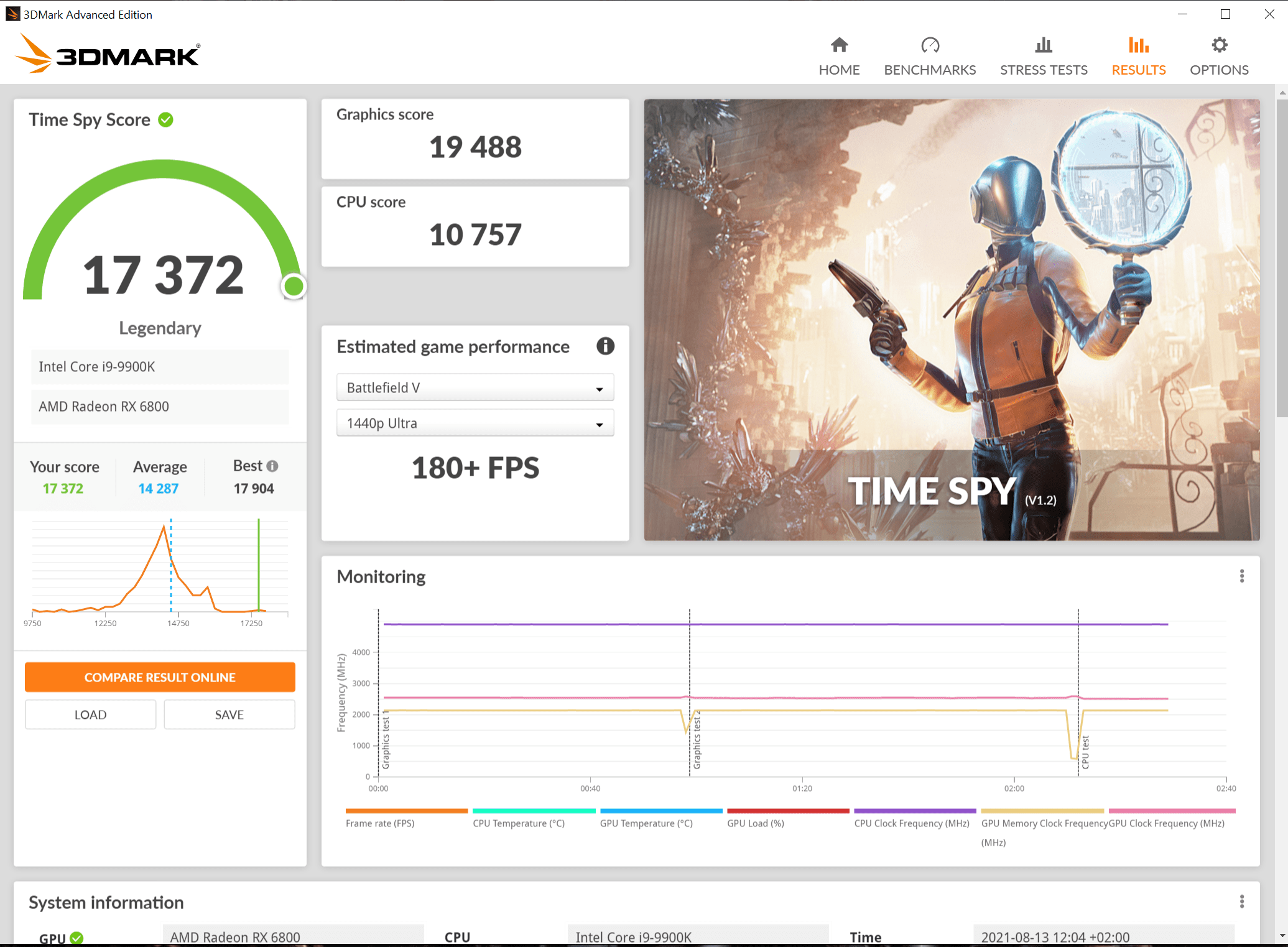Click the SAVE button

[x=229, y=714]
